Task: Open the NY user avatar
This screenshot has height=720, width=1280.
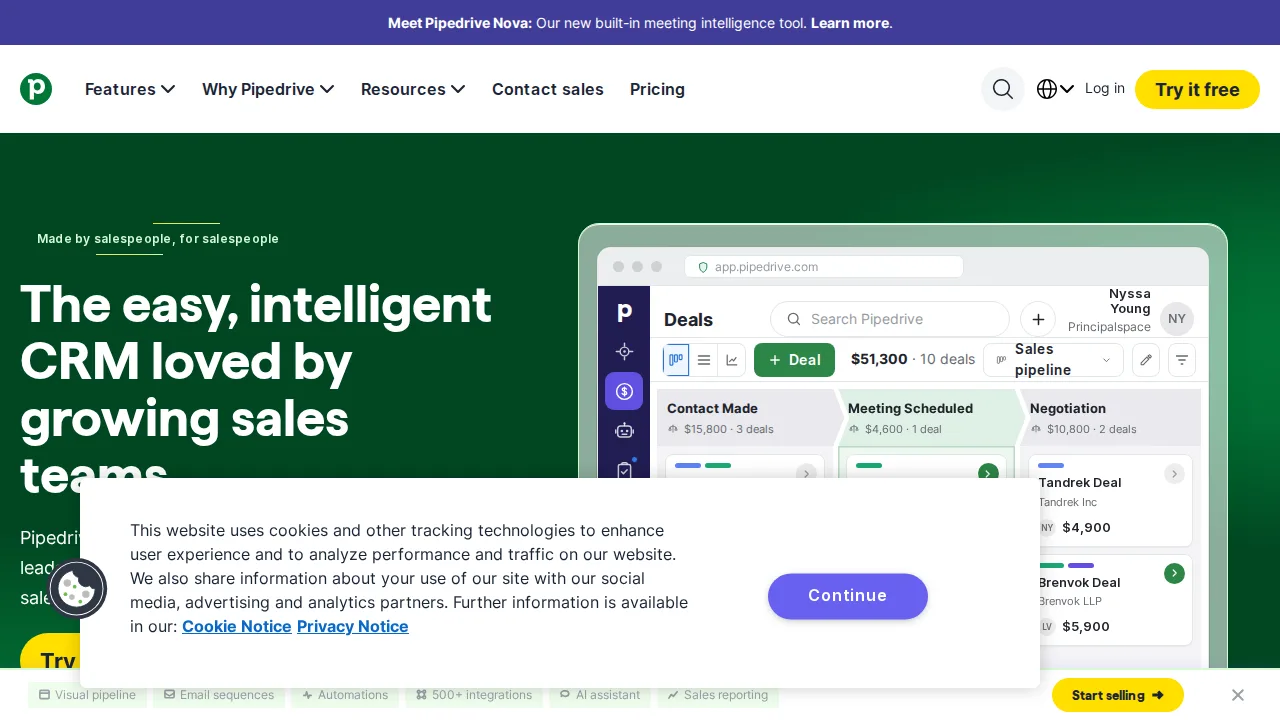Action: pyautogui.click(x=1177, y=319)
